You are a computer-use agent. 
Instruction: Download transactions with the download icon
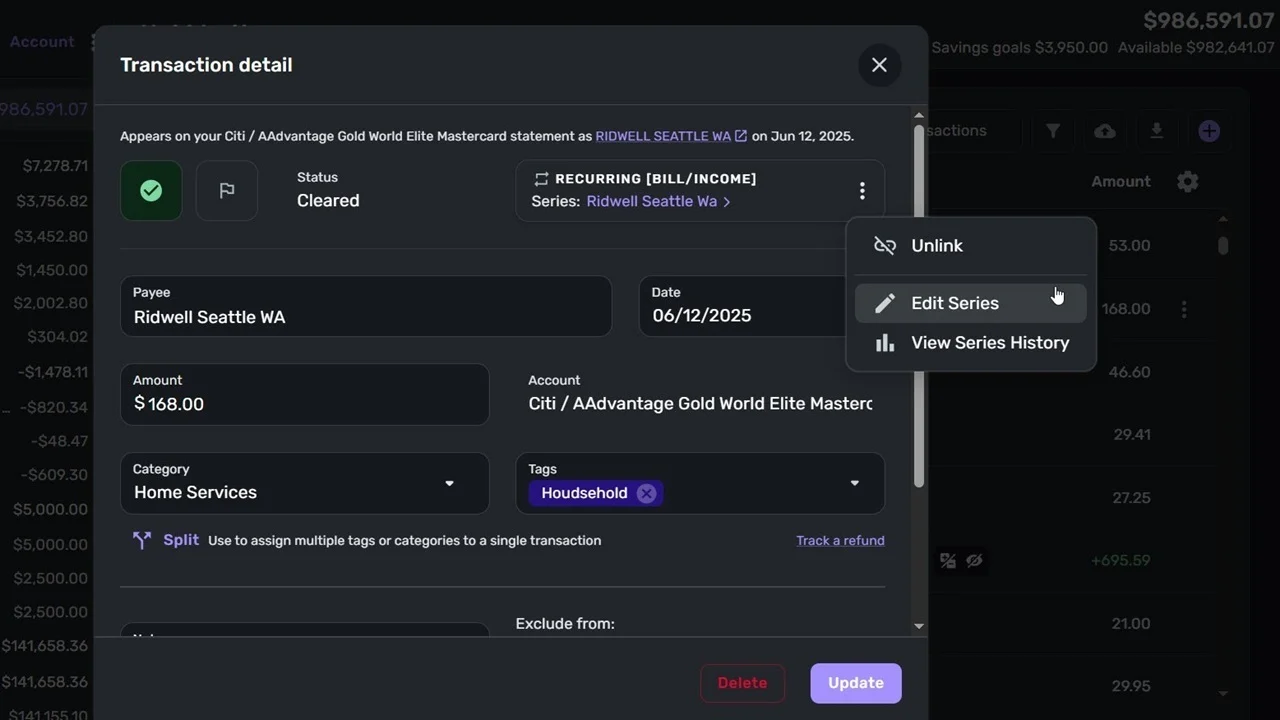click(x=1156, y=131)
